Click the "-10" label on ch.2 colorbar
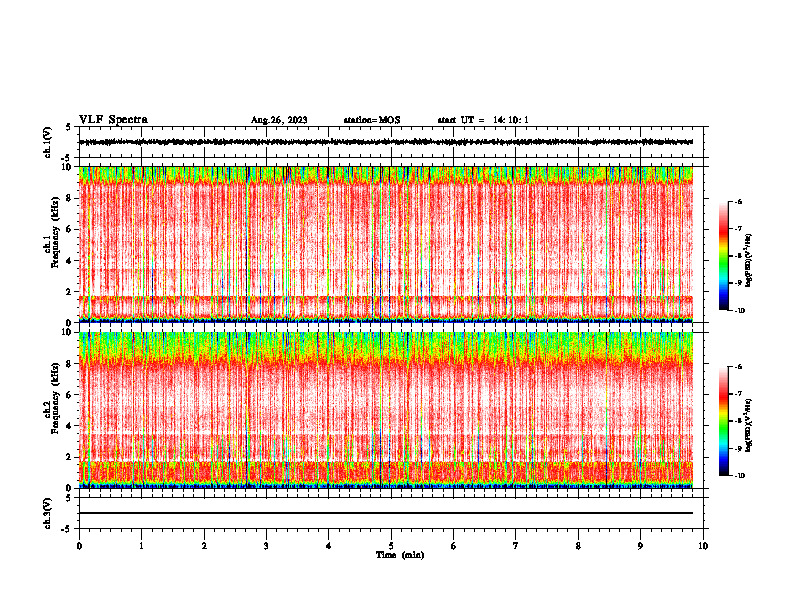The height and width of the screenshot is (612, 792). pos(740,476)
